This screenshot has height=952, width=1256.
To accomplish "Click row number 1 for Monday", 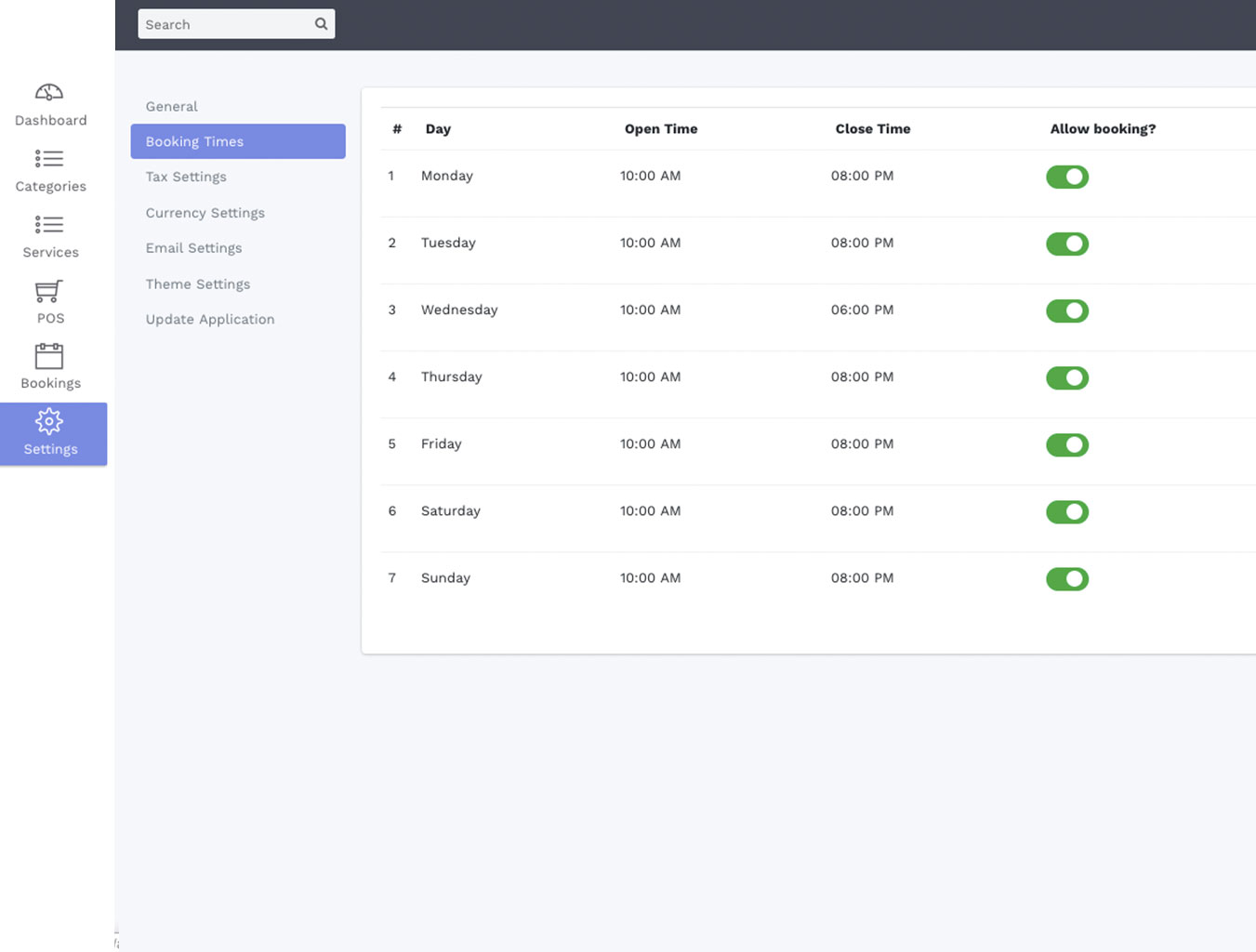I will coord(391,176).
